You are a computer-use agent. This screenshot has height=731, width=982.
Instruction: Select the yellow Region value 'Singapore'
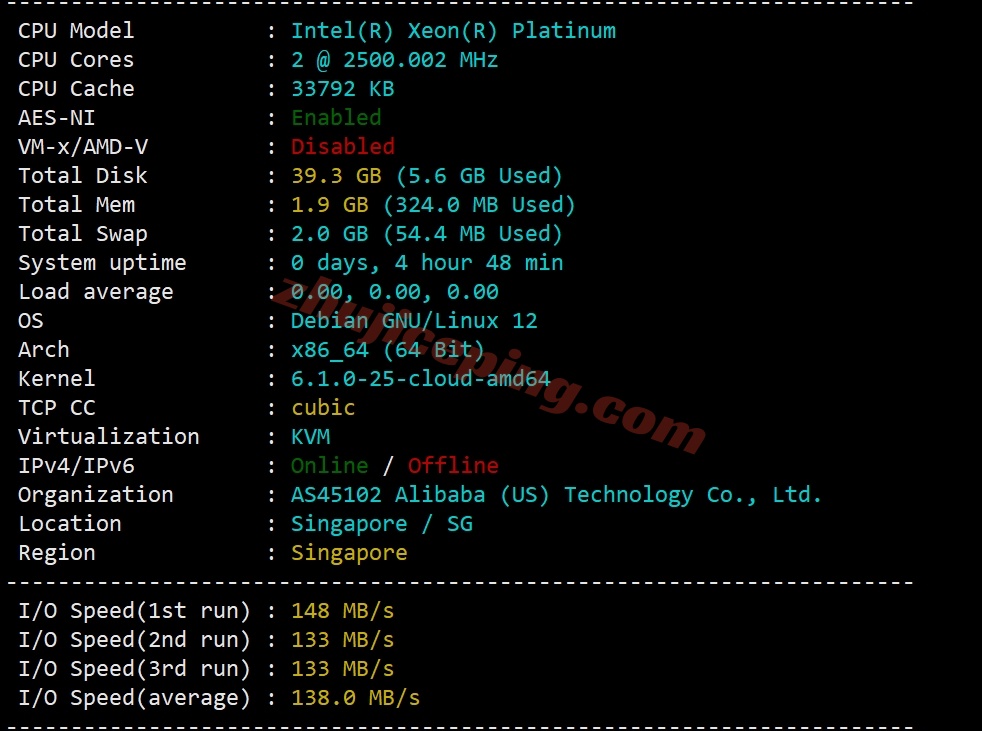pos(349,553)
